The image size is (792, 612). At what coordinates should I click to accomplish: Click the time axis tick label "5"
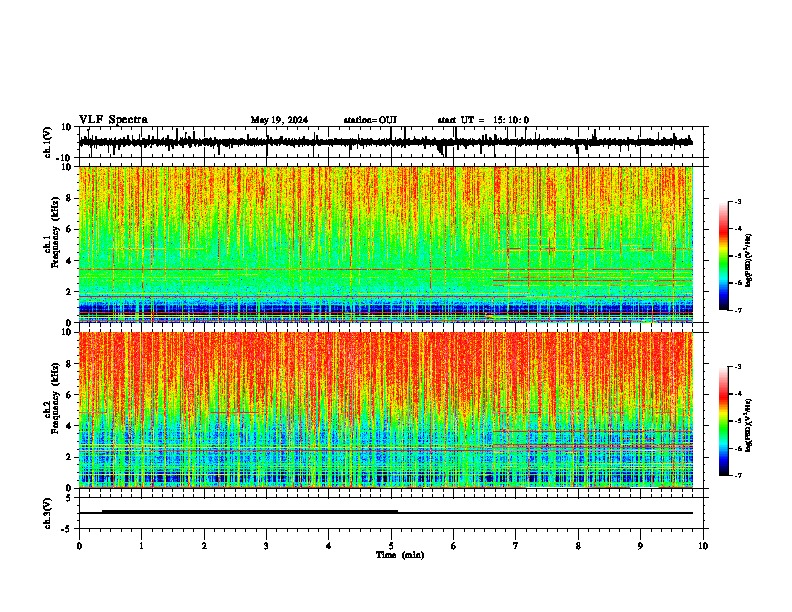[x=391, y=546]
